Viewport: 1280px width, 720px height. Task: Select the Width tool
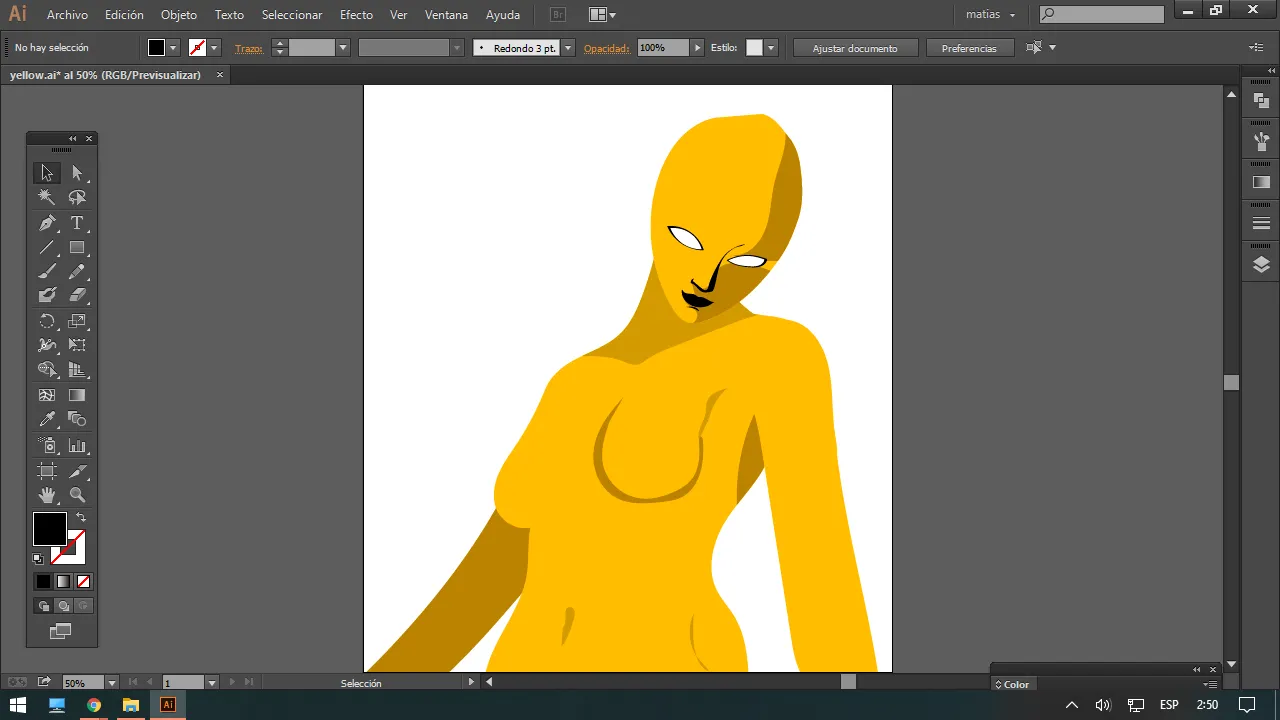[x=47, y=345]
